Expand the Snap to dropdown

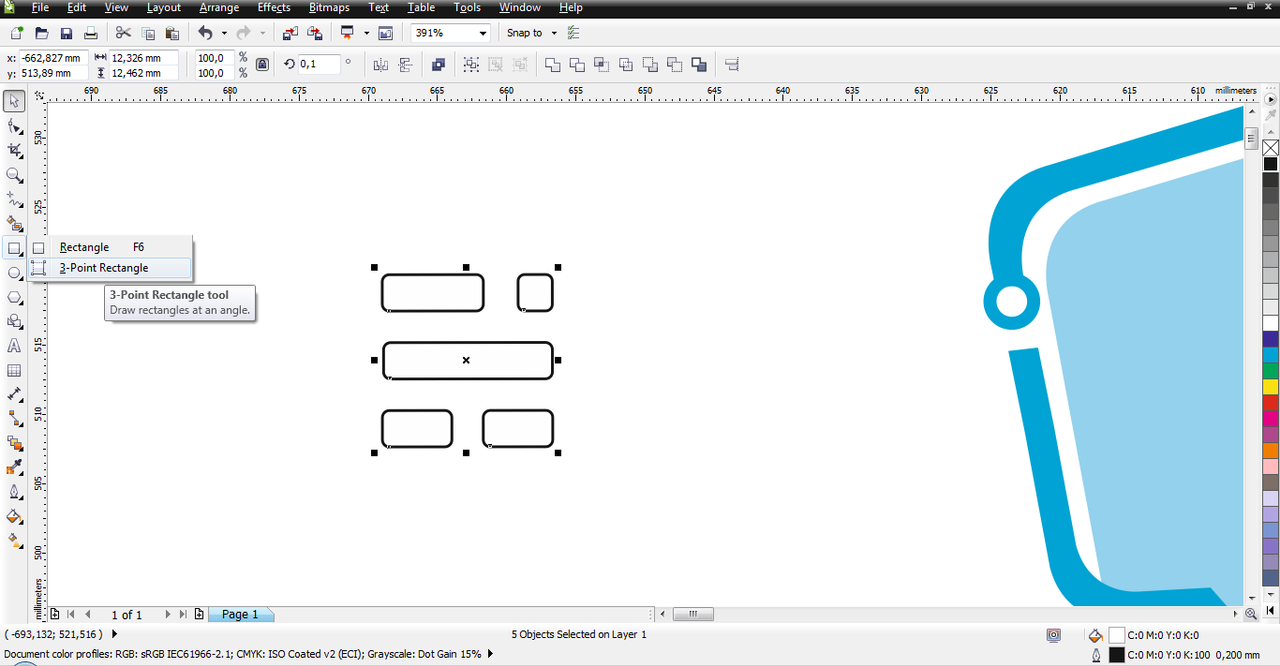[x=554, y=33]
